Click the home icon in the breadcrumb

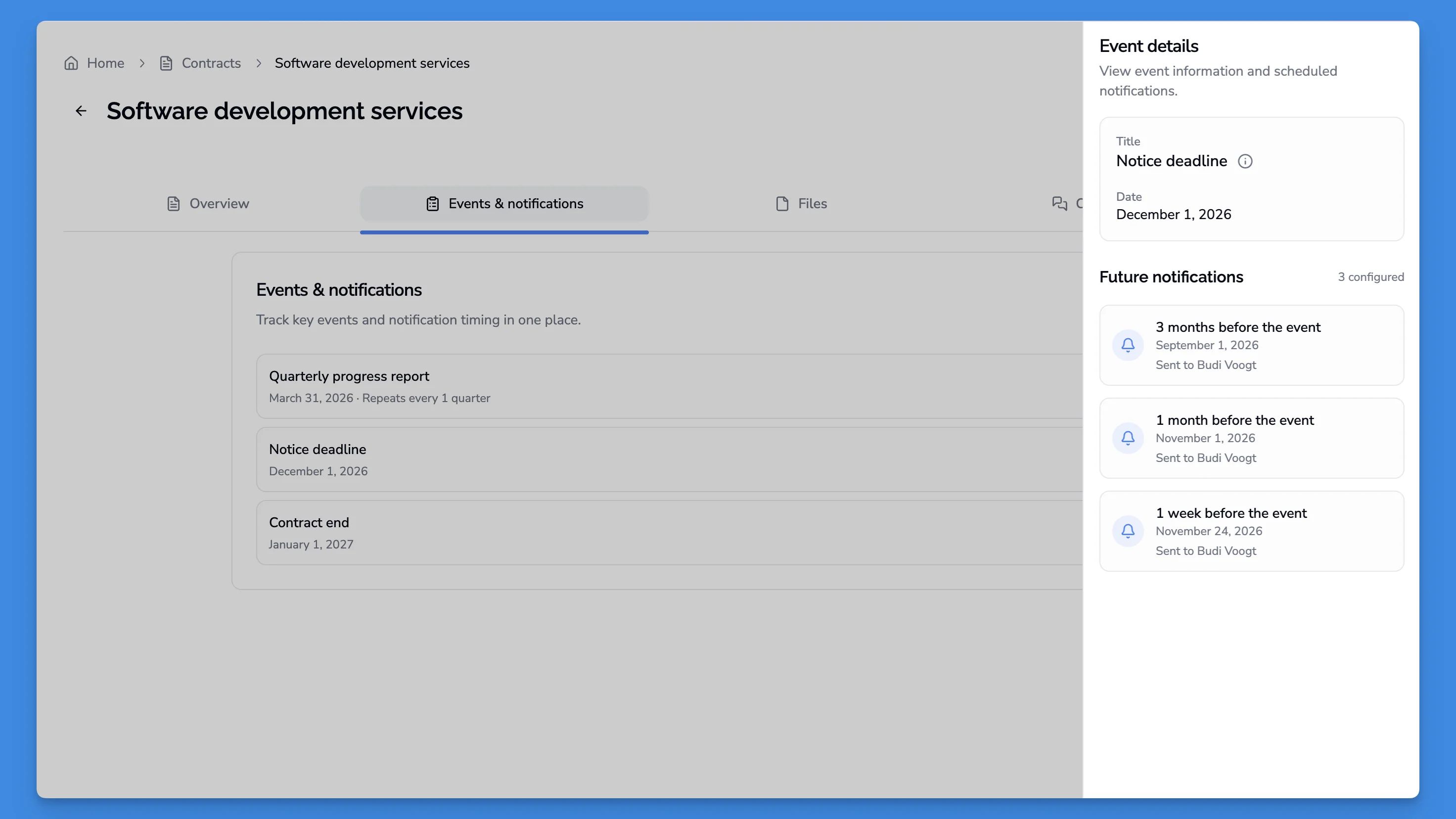71,63
